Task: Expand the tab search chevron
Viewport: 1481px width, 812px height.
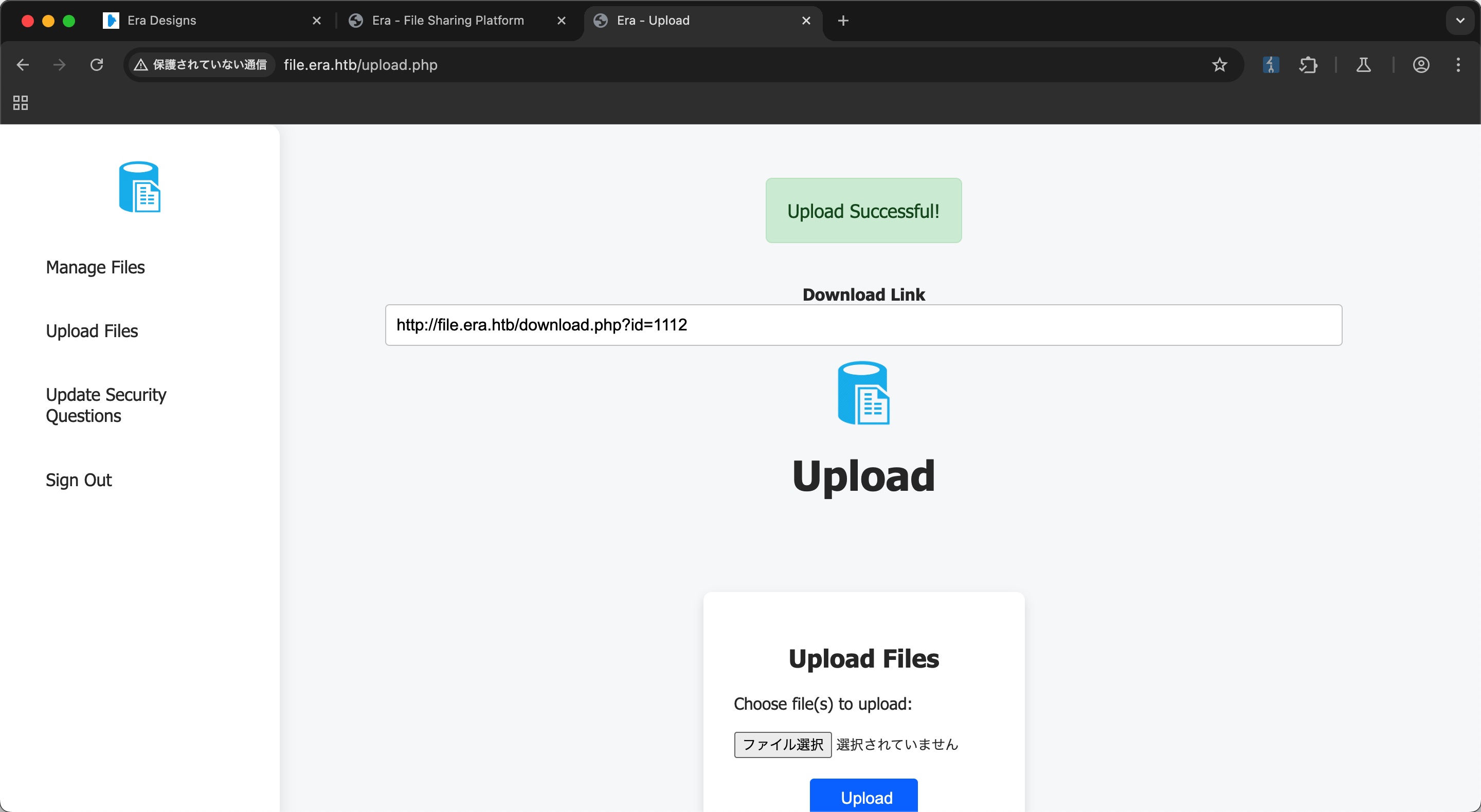Action: click(1460, 21)
